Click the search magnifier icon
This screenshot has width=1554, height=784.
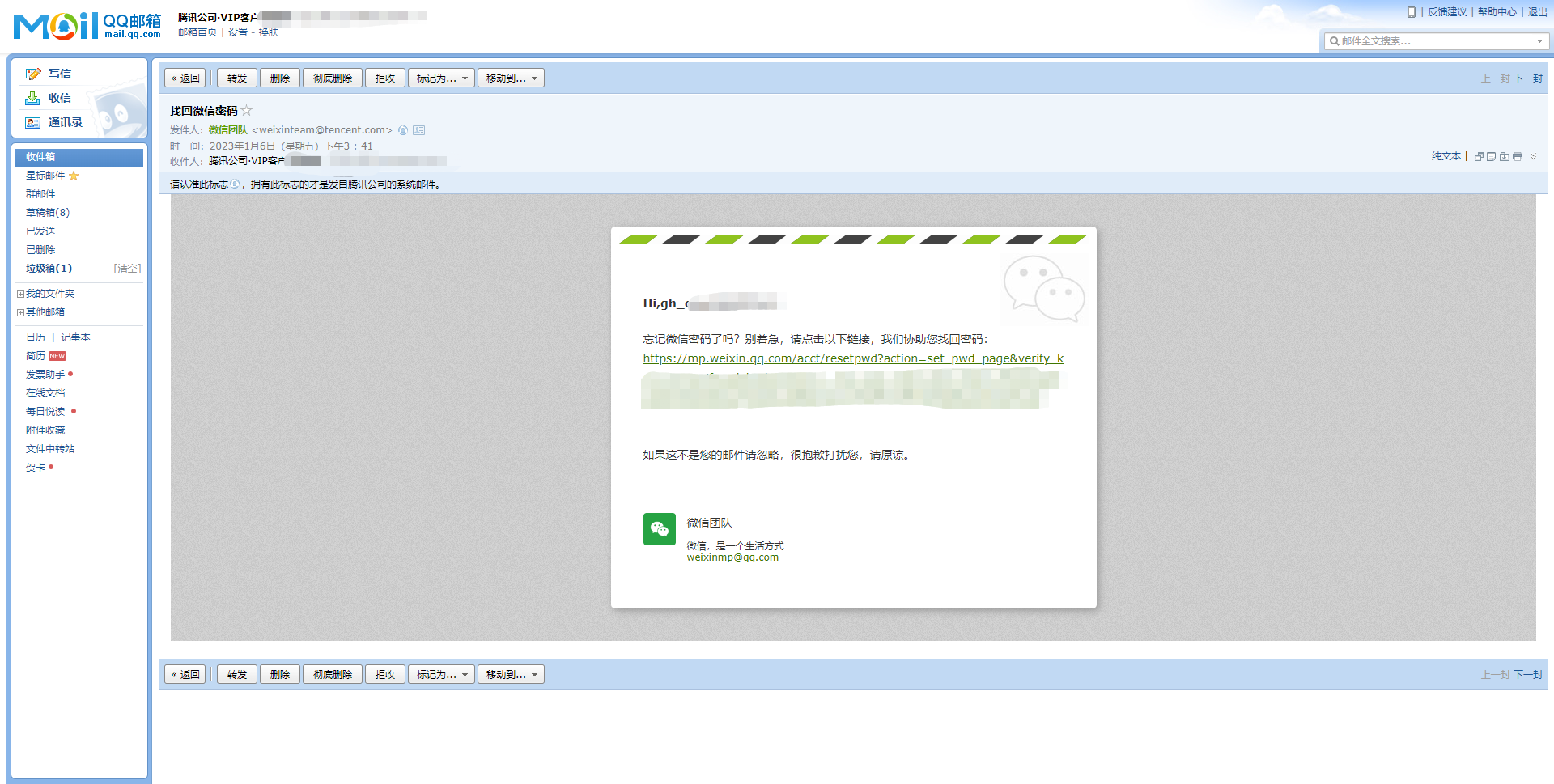point(1334,41)
